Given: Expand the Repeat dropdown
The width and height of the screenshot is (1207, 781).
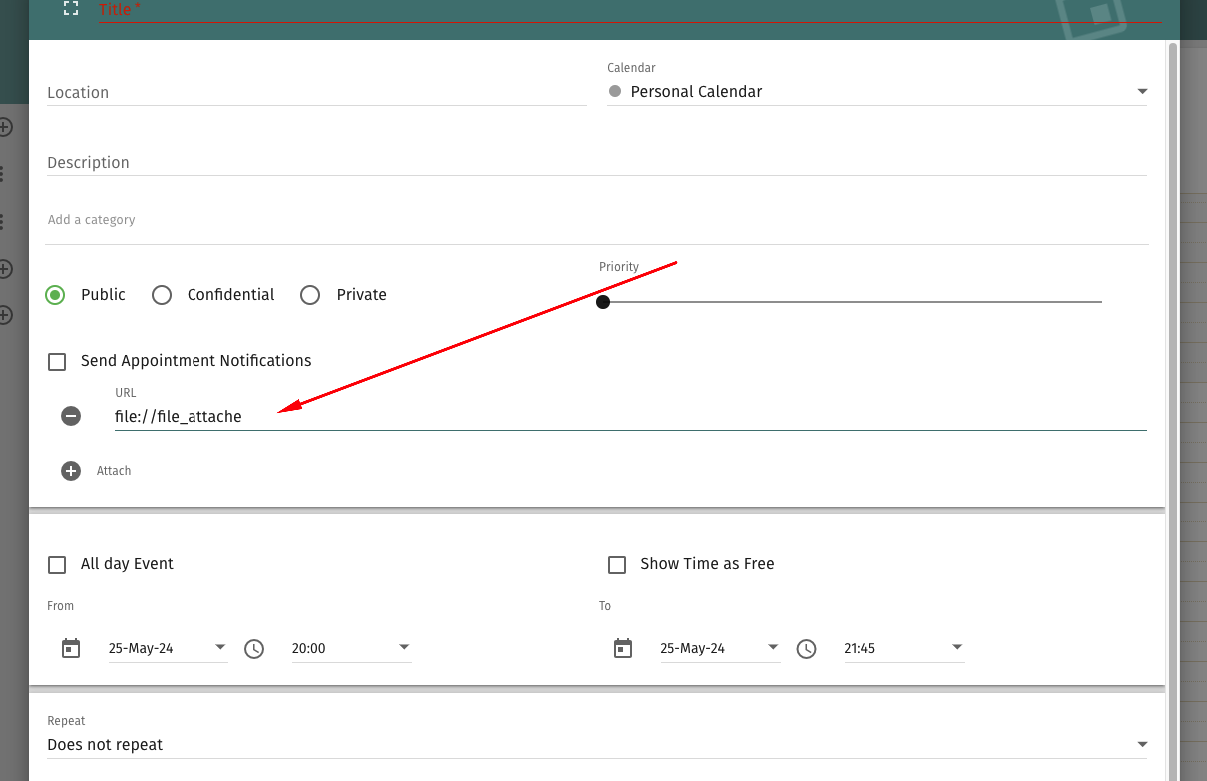Looking at the screenshot, I should (x=596, y=745).
